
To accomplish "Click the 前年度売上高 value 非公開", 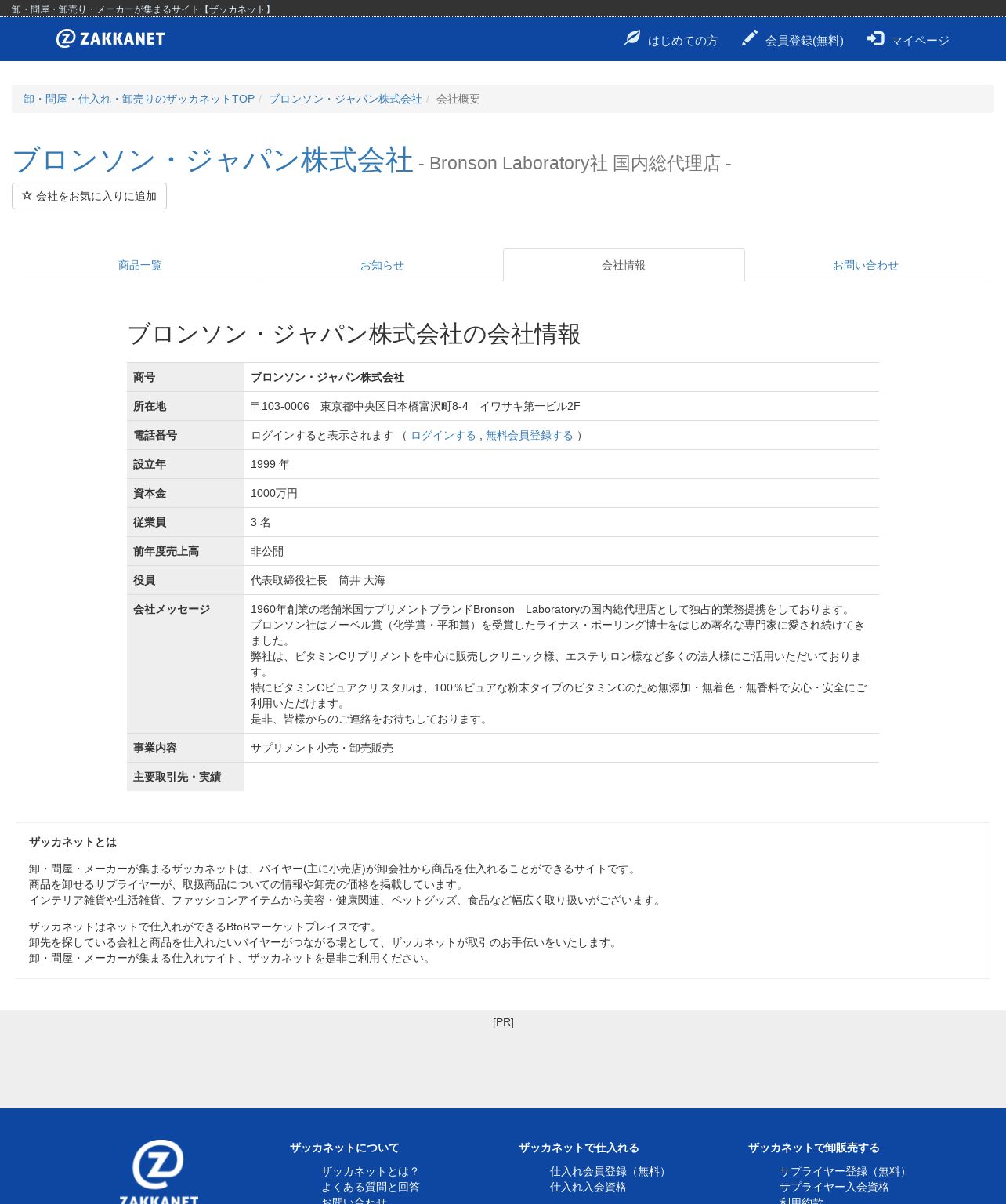I will [x=267, y=551].
